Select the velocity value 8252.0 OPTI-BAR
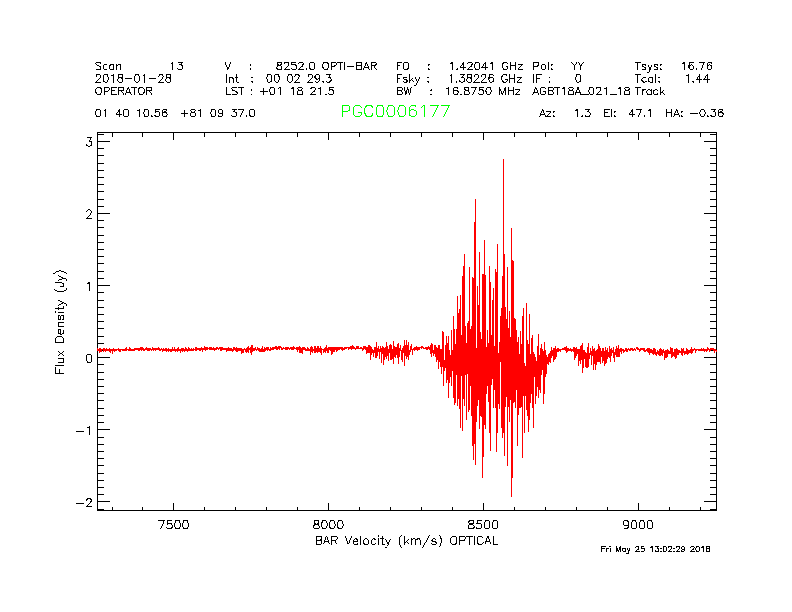 pos(326,66)
